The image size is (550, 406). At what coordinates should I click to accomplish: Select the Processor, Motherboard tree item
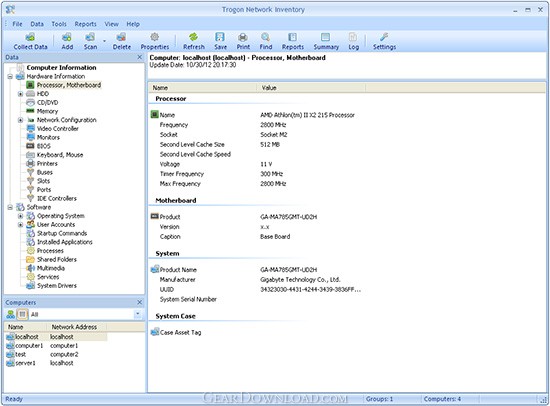[x=69, y=85]
